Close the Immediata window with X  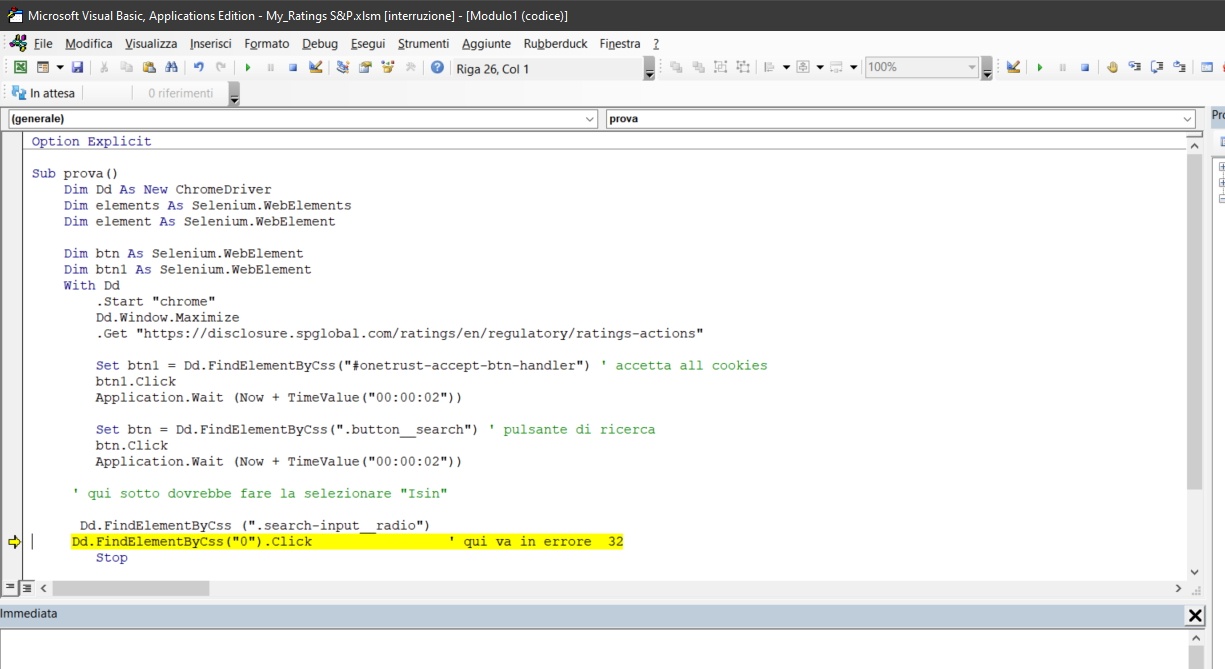coord(1195,616)
